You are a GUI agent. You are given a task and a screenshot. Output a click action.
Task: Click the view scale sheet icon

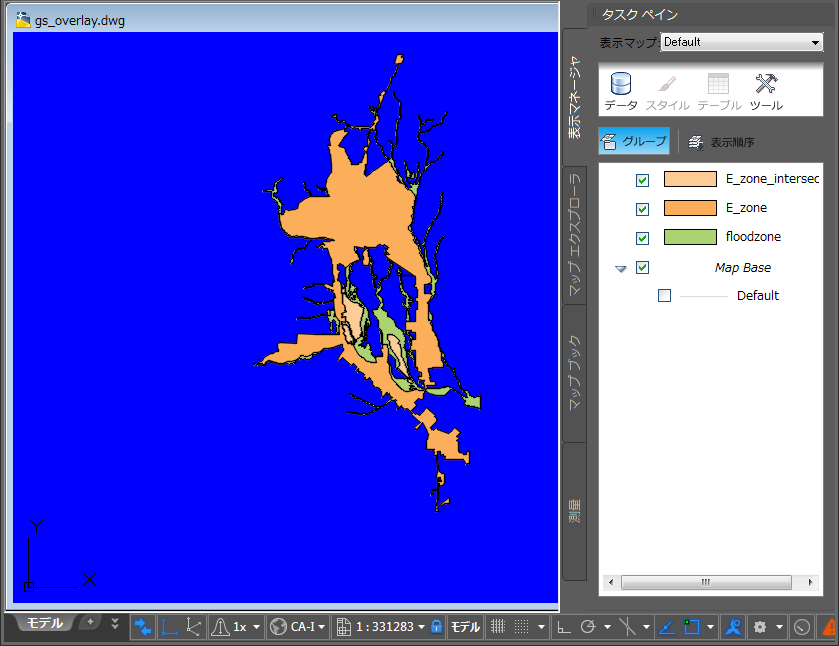(x=344, y=627)
